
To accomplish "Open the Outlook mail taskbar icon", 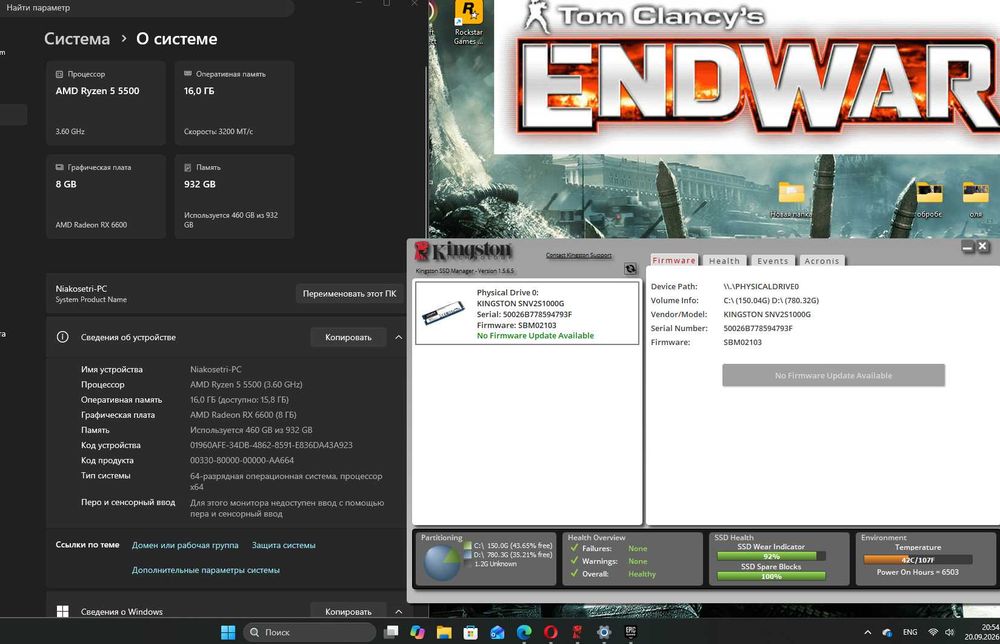I will pos(497,632).
